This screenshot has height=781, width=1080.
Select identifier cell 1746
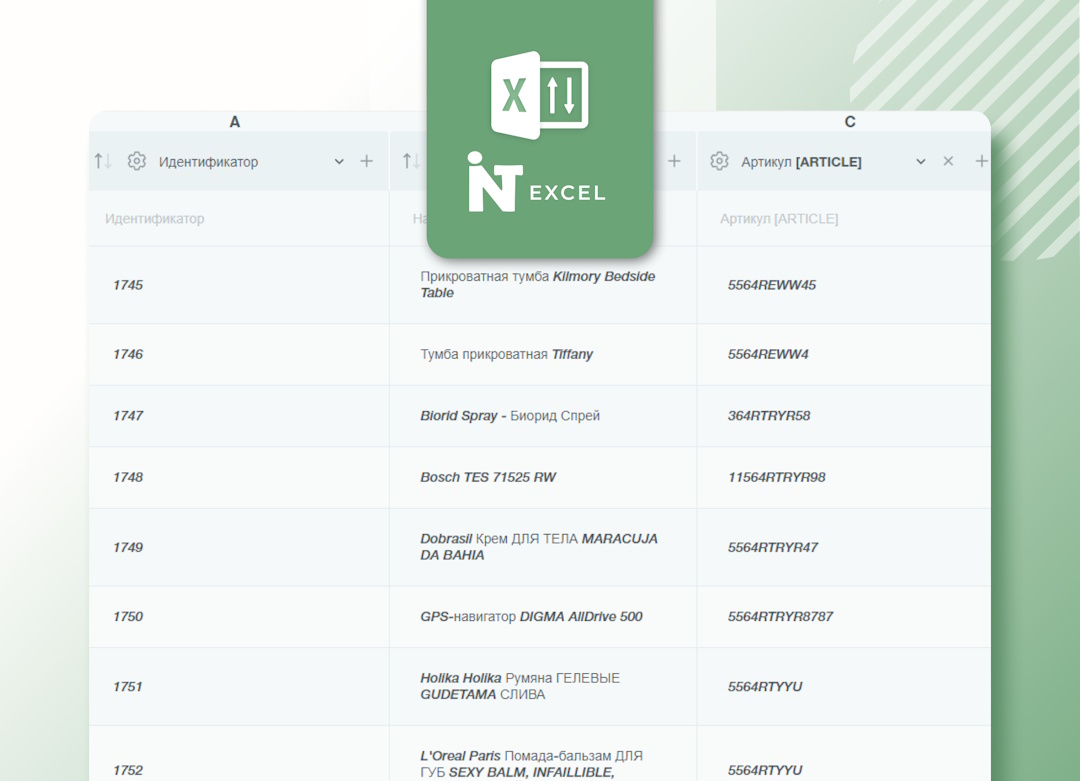(128, 355)
